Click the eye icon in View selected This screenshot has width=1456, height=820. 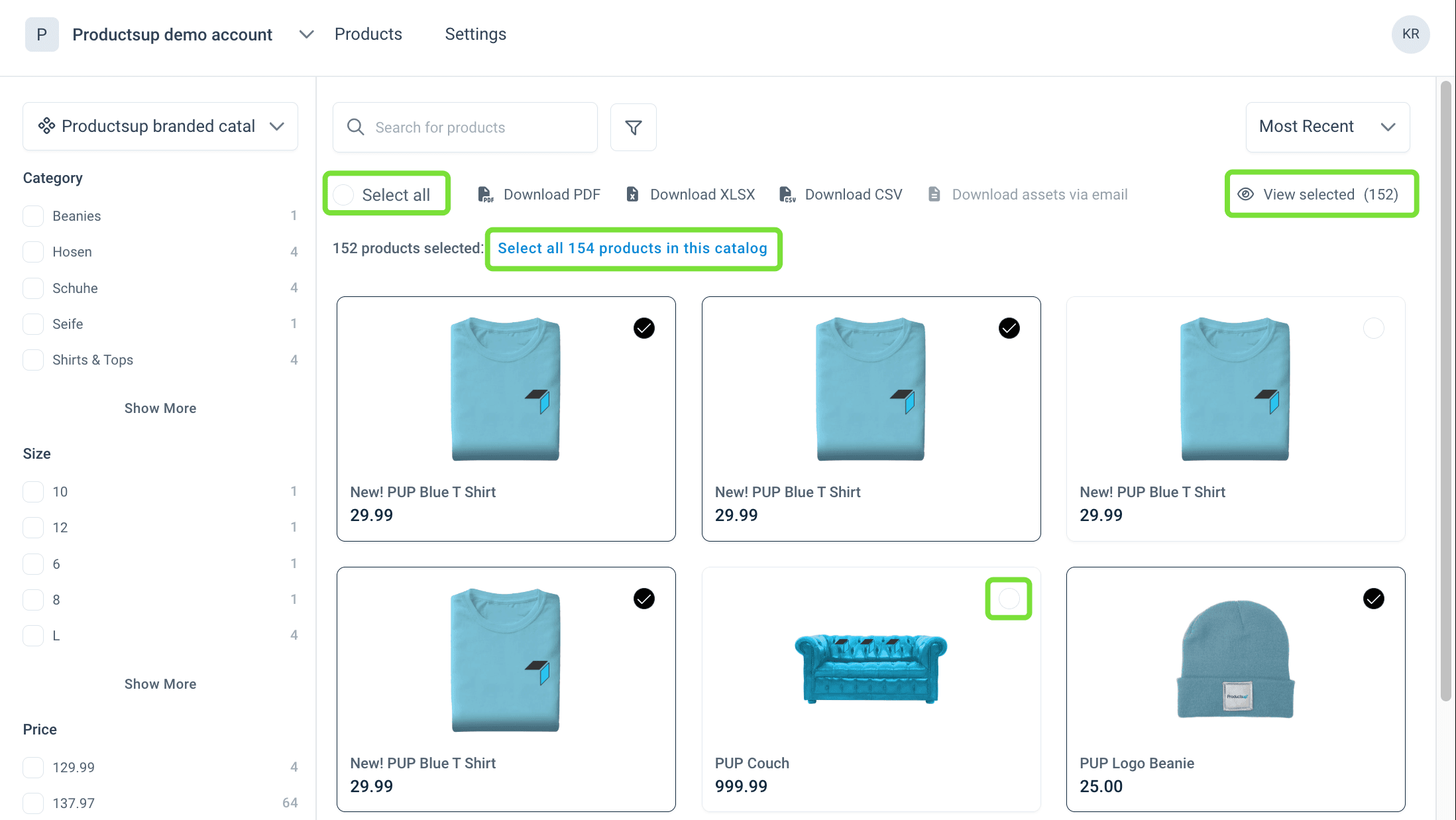[x=1246, y=194]
